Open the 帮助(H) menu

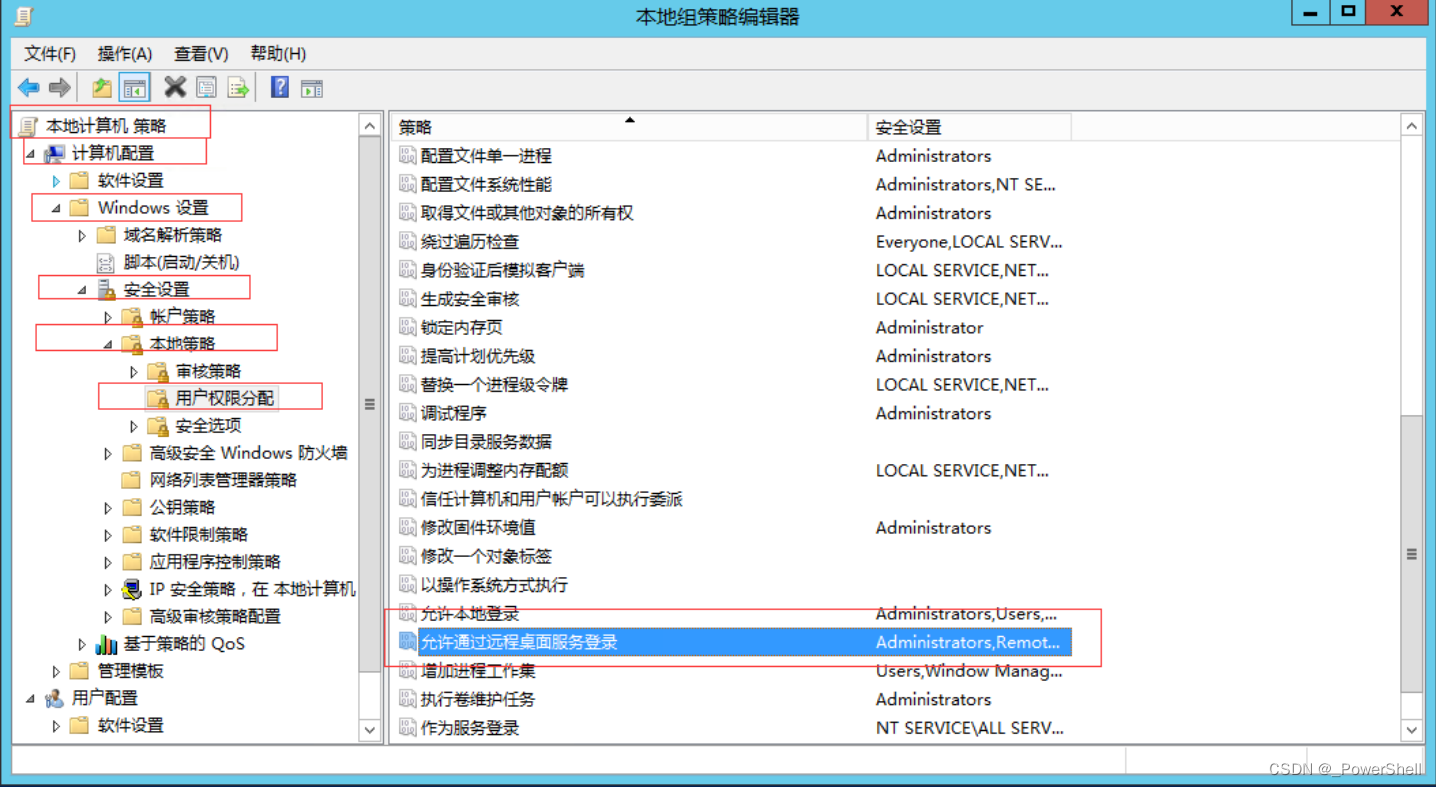278,54
